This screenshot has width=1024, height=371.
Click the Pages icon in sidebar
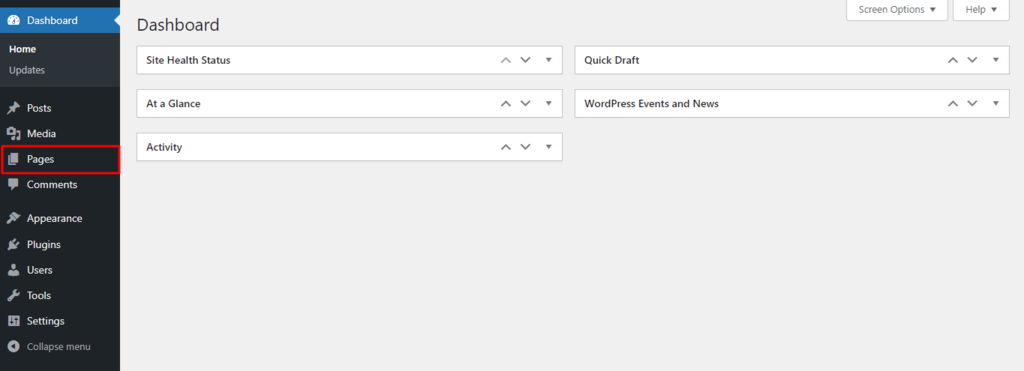coord(14,159)
